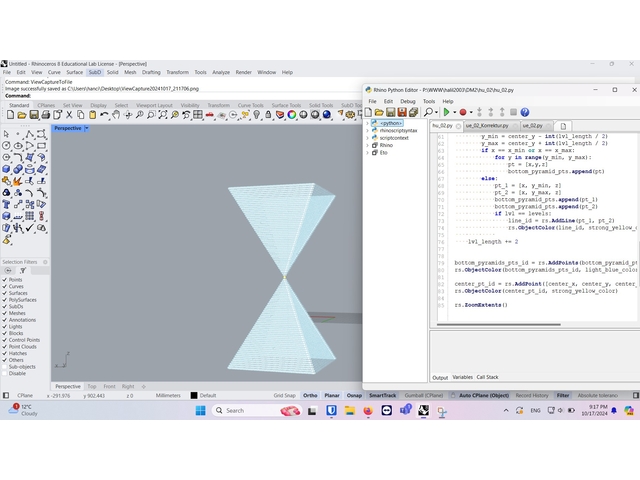
Task: Expand the rhinoscriptsyntax tree node
Action: pos(367,131)
